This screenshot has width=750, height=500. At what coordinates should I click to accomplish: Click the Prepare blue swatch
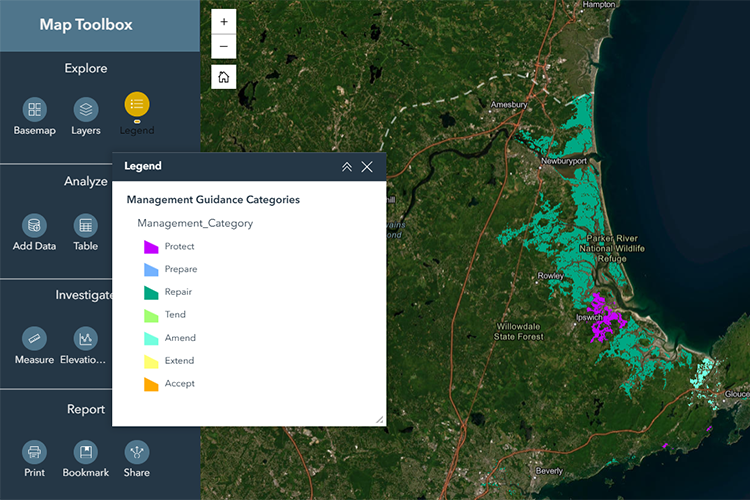click(151, 269)
